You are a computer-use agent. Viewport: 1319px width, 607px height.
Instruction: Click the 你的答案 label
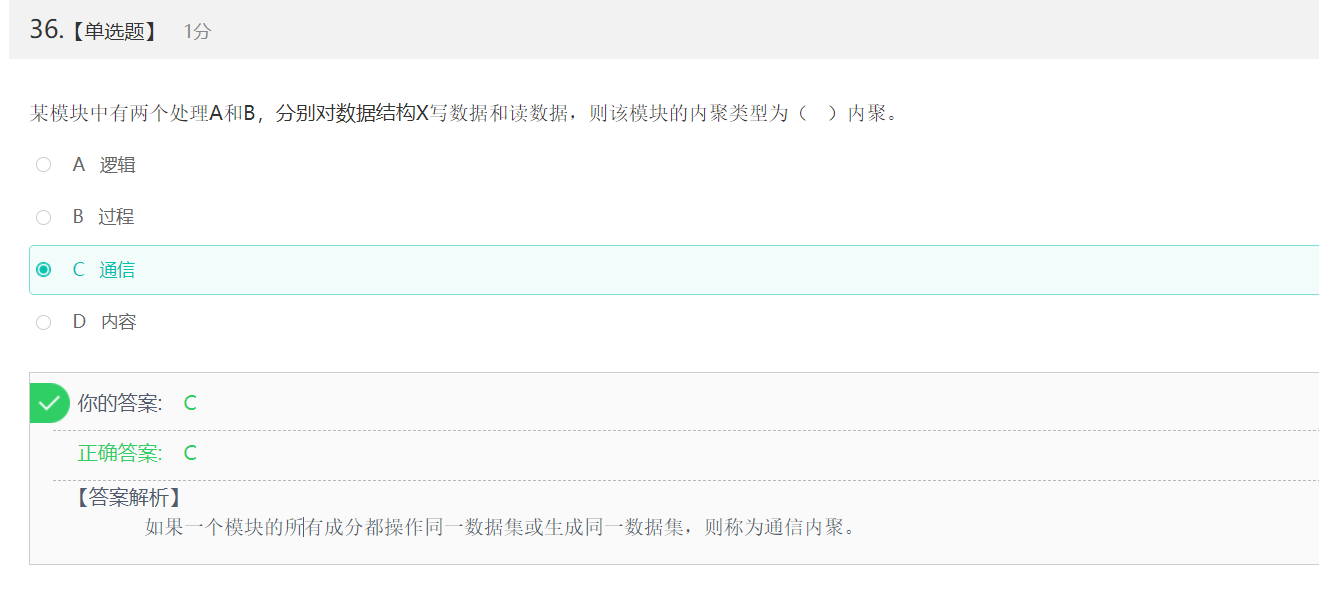pyautogui.click(x=120, y=403)
